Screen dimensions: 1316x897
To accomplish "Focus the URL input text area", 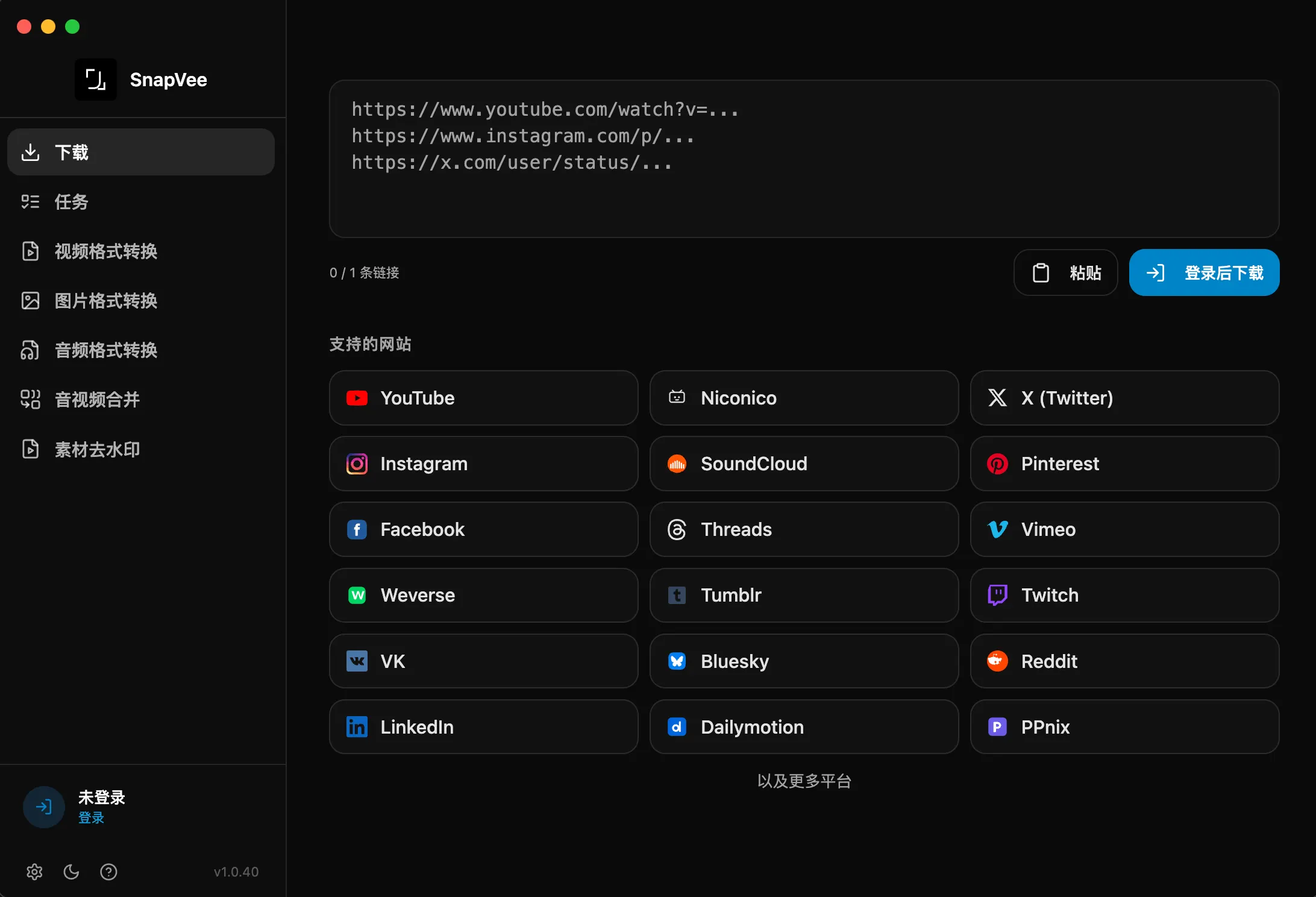I will pos(804,159).
